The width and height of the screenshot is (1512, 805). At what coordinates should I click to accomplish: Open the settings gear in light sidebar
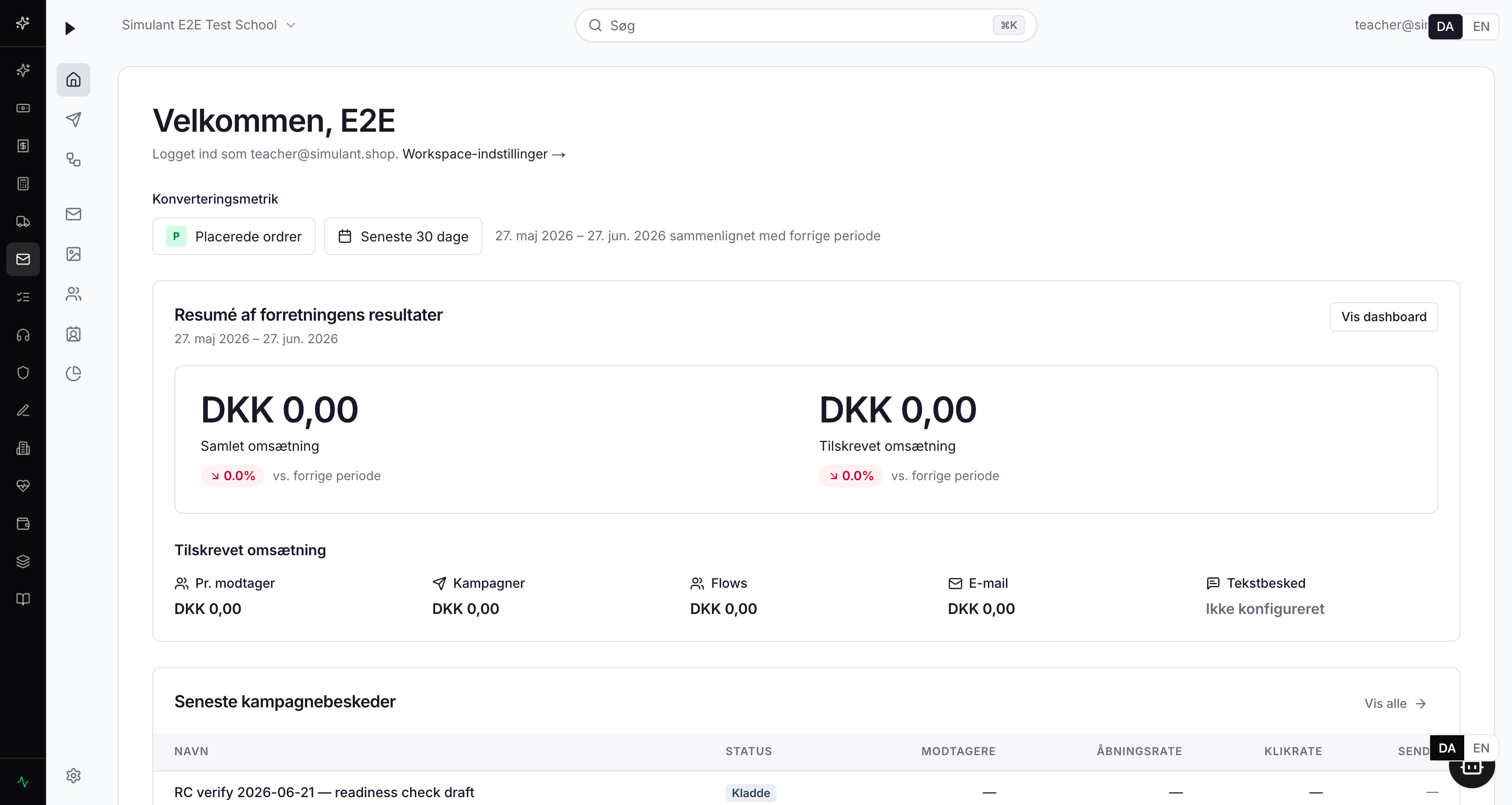pos(73,776)
